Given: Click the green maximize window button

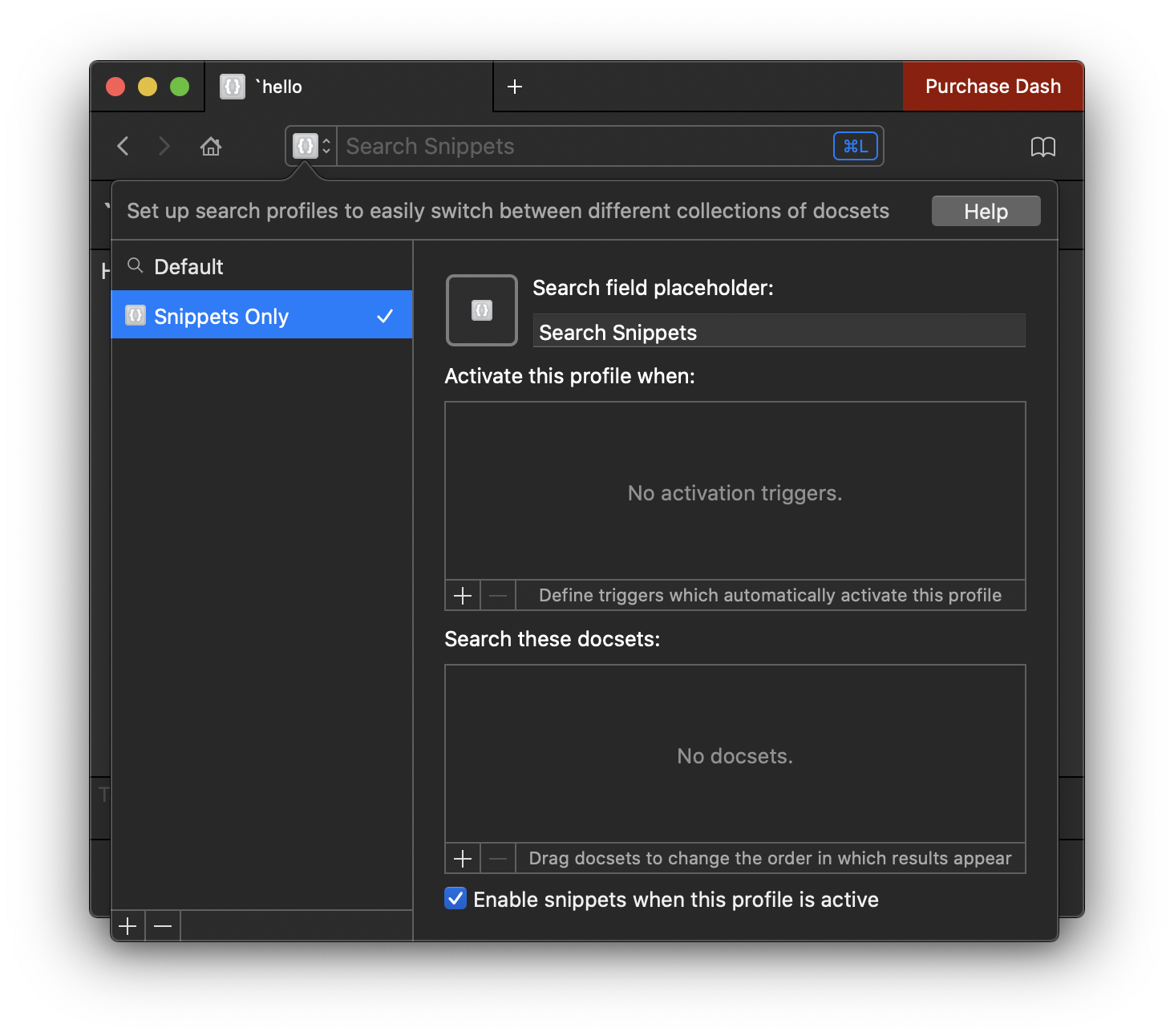Looking at the screenshot, I should (x=180, y=87).
